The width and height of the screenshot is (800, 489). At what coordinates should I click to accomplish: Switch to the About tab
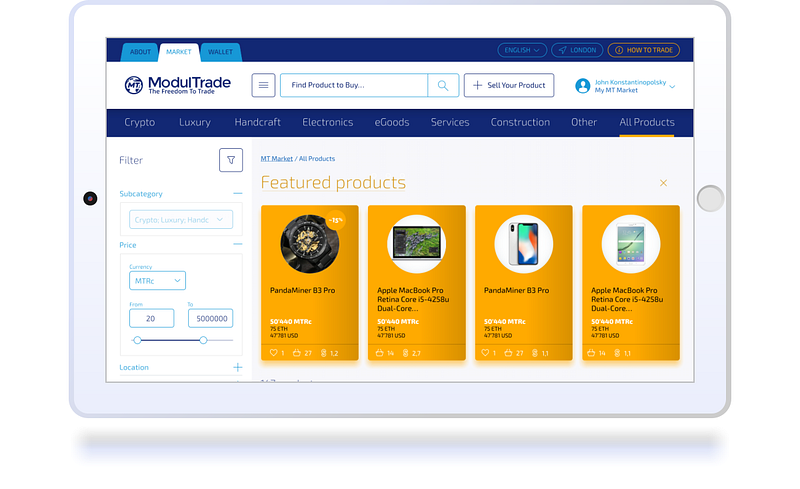pyautogui.click(x=140, y=52)
